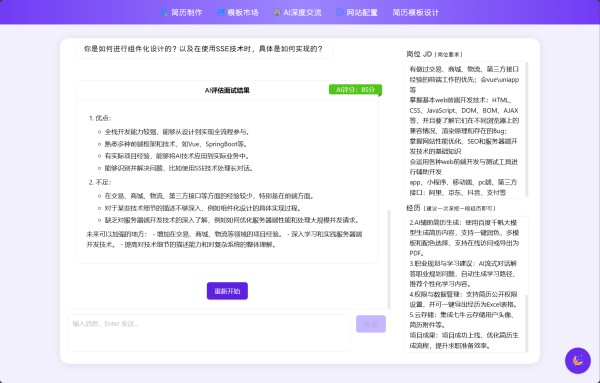
Task: Open 简历模板设计 in the top nav
Action: (416, 12)
